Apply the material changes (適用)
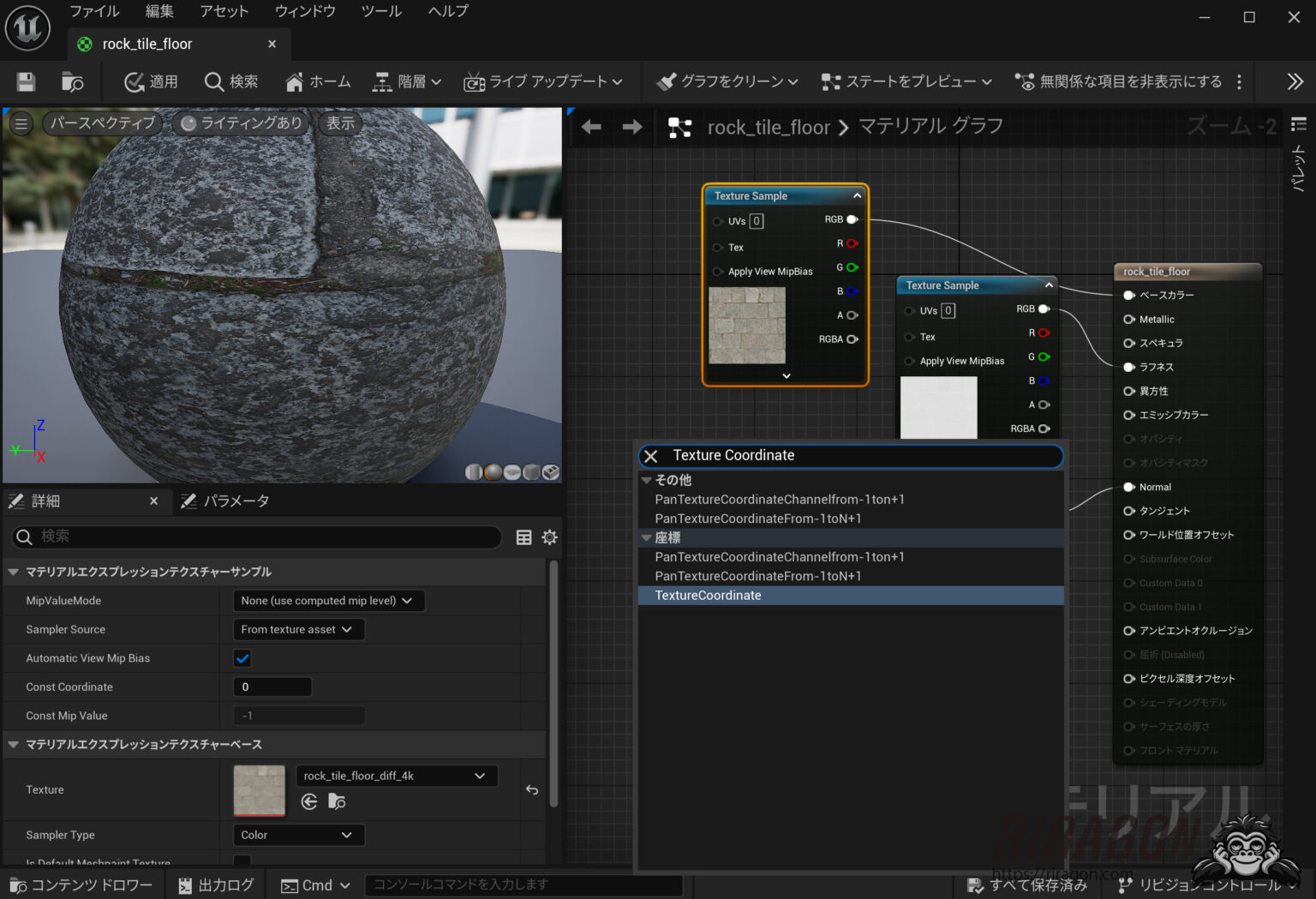The image size is (1316, 899). pos(150,81)
